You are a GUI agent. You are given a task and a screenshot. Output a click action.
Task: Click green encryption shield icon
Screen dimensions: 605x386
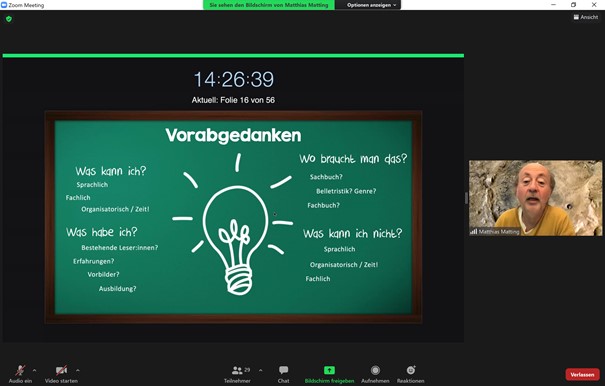pyautogui.click(x=9, y=19)
